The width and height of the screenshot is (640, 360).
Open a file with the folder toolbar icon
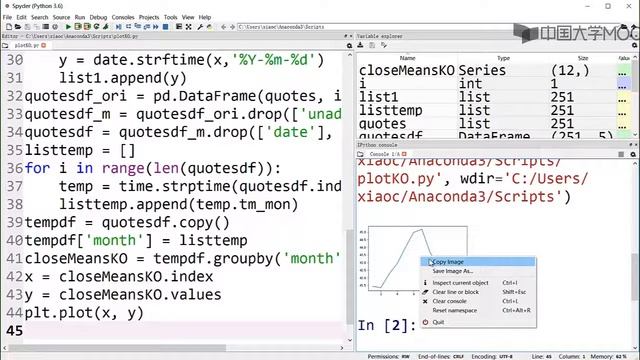pyautogui.click(x=18, y=27)
